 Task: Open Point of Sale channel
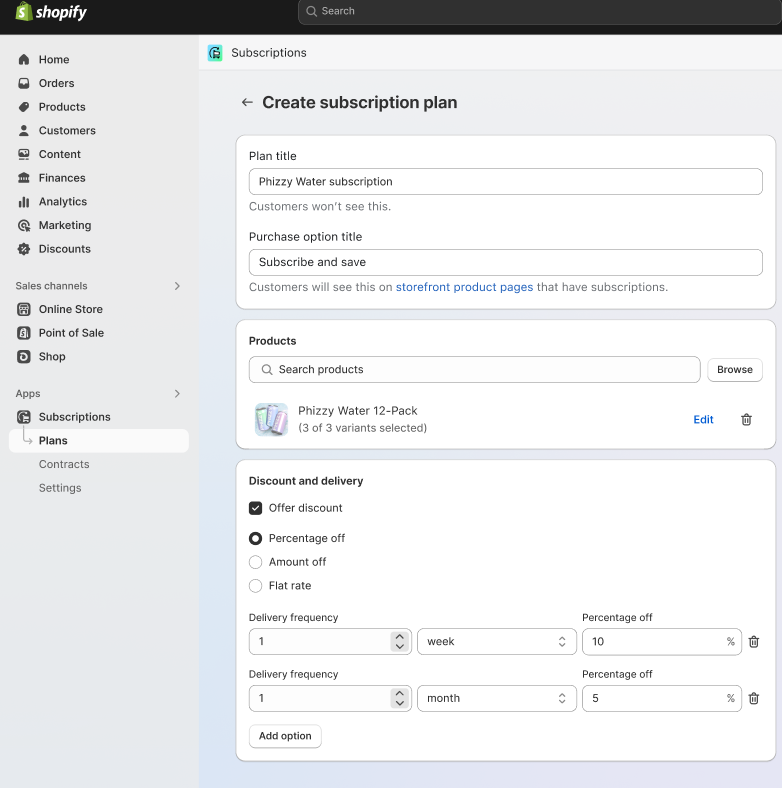coord(71,333)
